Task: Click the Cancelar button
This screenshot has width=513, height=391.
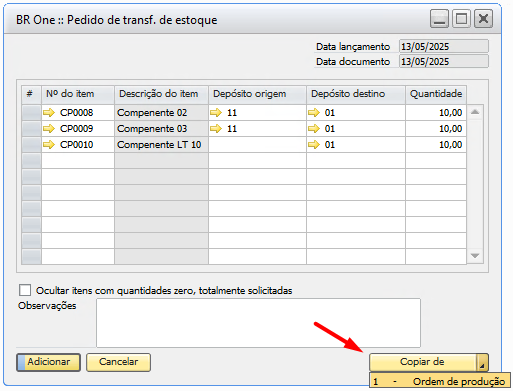Action: tap(118, 362)
